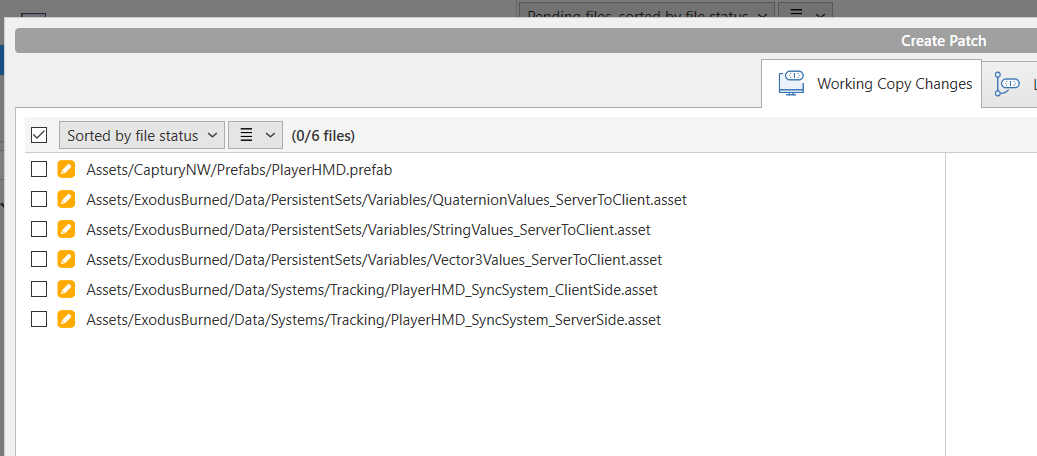The image size is (1037, 456).
Task: Toggle the select-all files checkbox
Action: (x=39, y=135)
